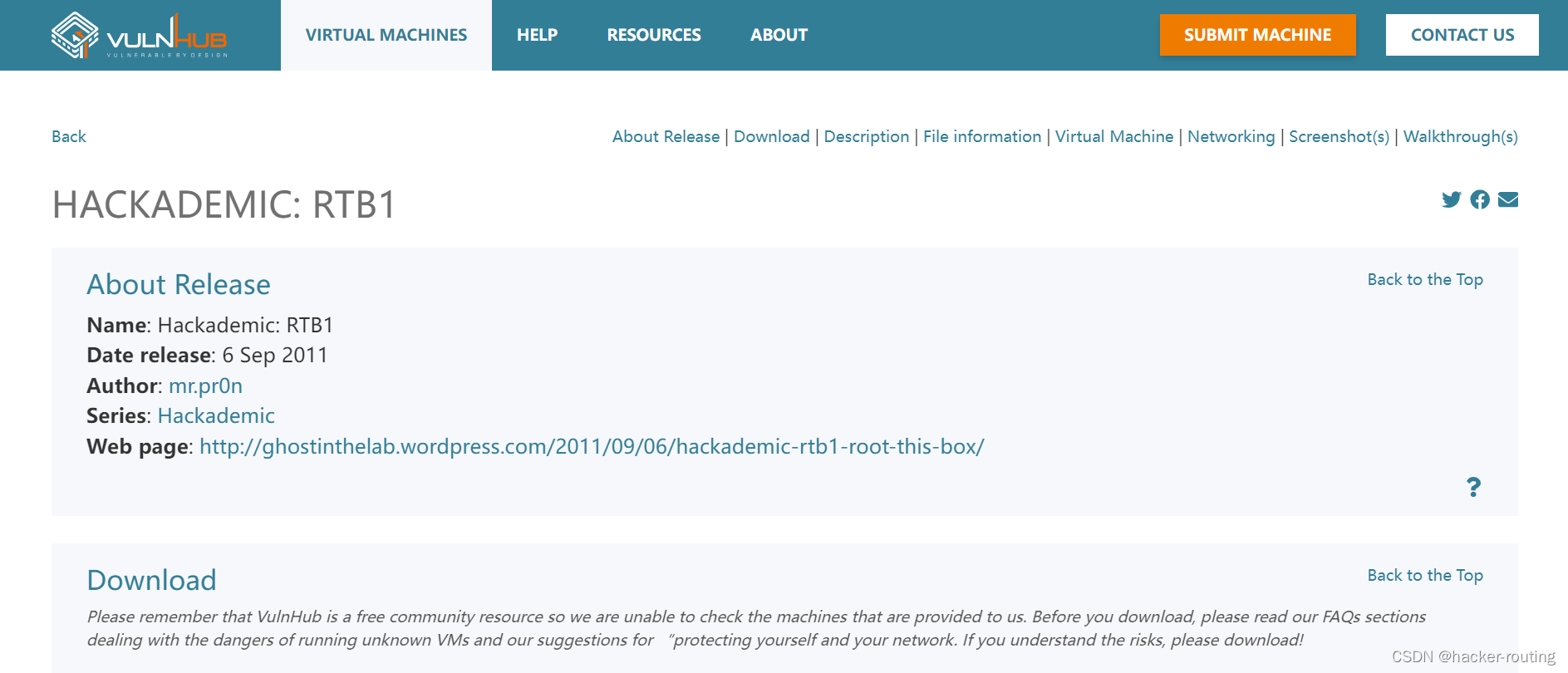
Task: Open author mr.pr0n link
Action: tap(205, 386)
